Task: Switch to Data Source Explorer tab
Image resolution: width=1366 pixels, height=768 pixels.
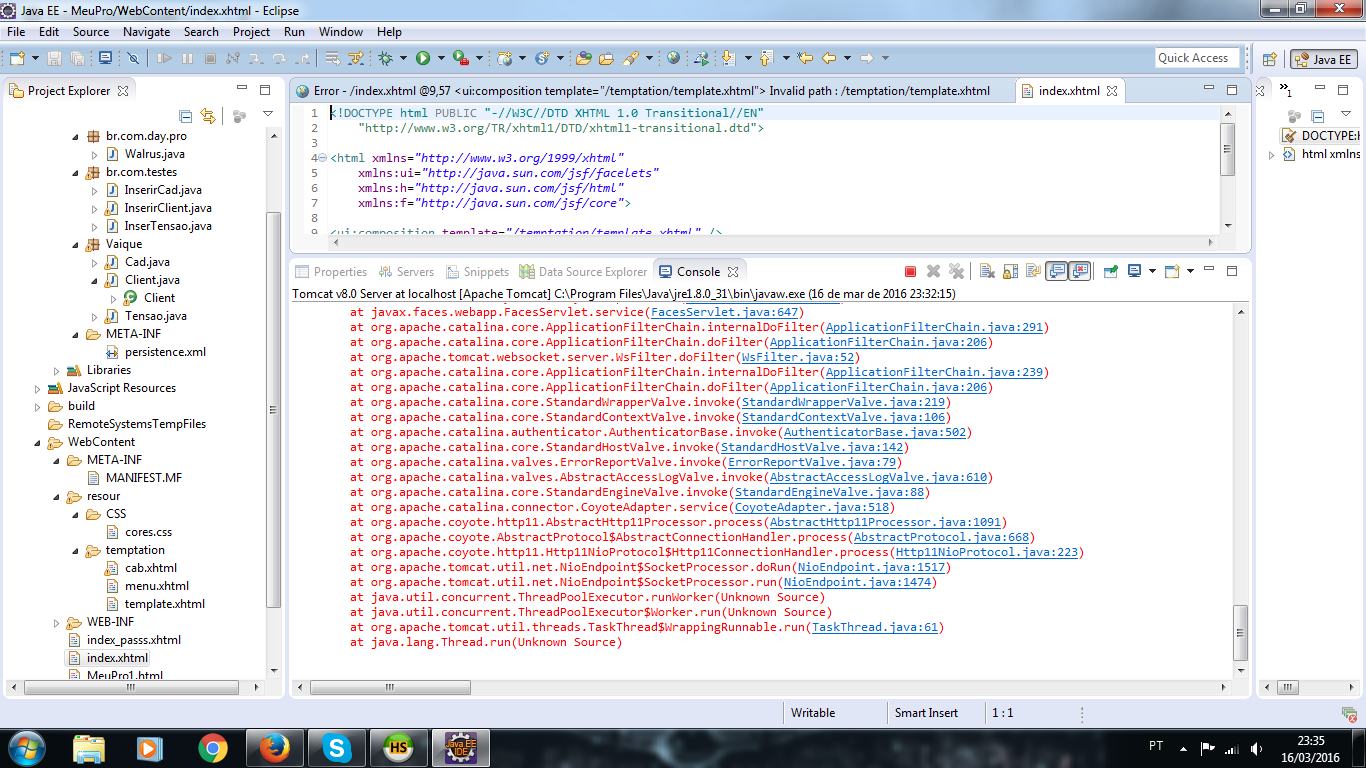Action: coord(583,272)
